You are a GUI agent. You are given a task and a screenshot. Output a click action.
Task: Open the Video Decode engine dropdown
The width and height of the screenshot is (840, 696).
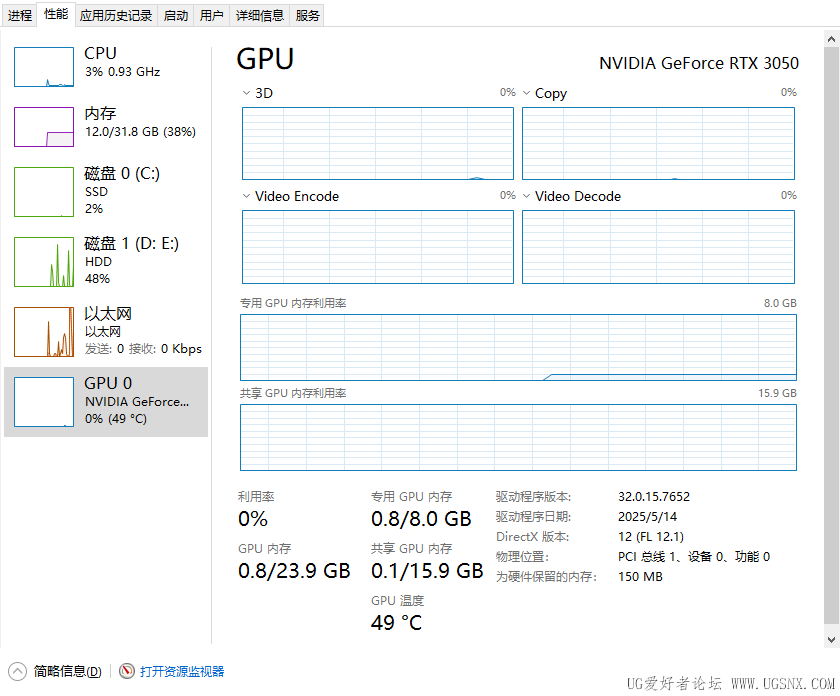[527, 196]
